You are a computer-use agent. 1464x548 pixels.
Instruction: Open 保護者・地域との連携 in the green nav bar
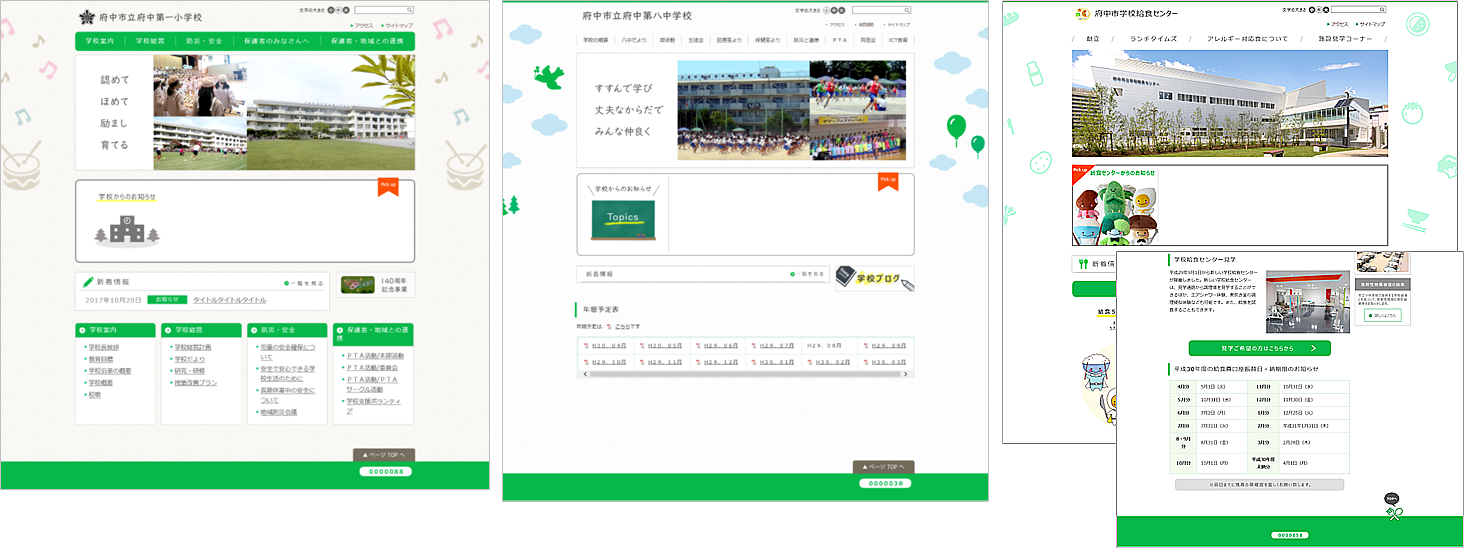pos(367,41)
